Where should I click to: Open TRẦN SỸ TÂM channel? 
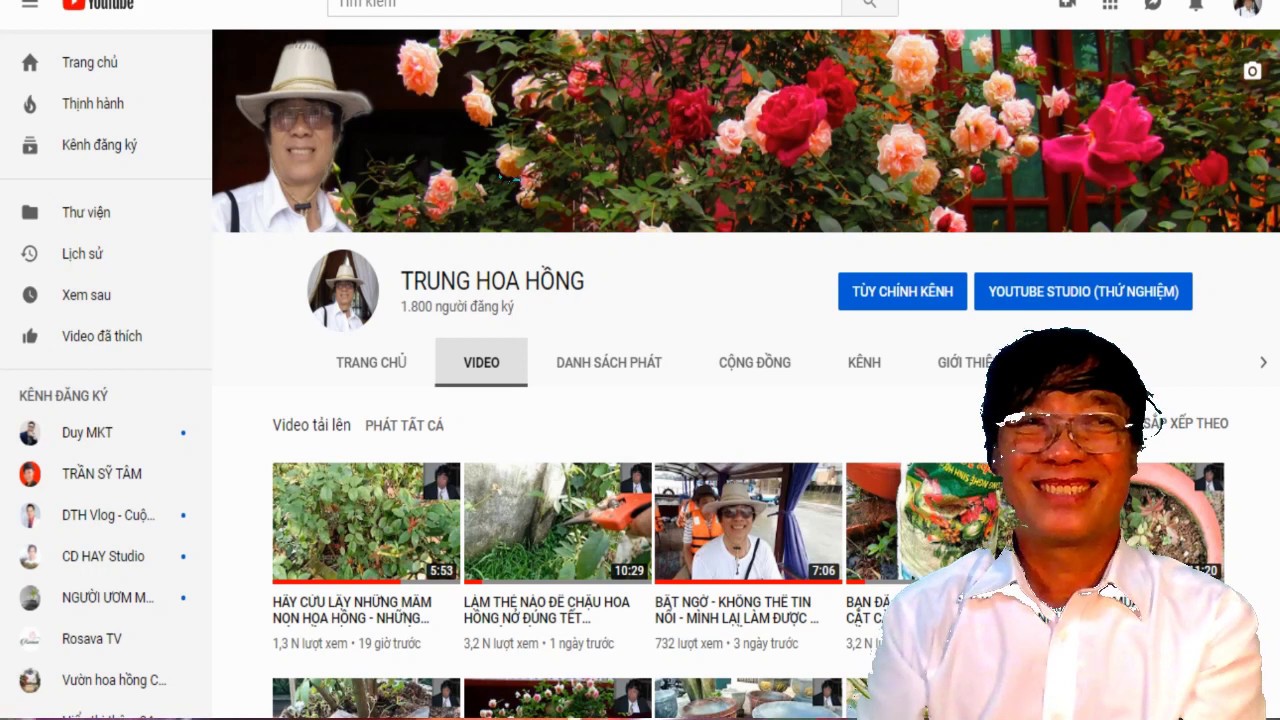106,474
